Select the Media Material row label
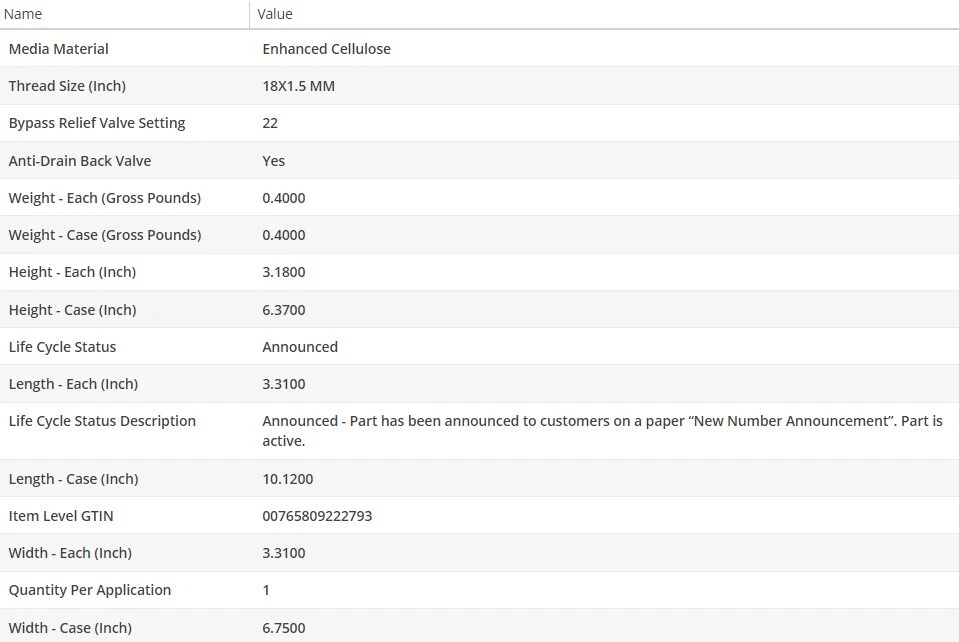 (59, 49)
